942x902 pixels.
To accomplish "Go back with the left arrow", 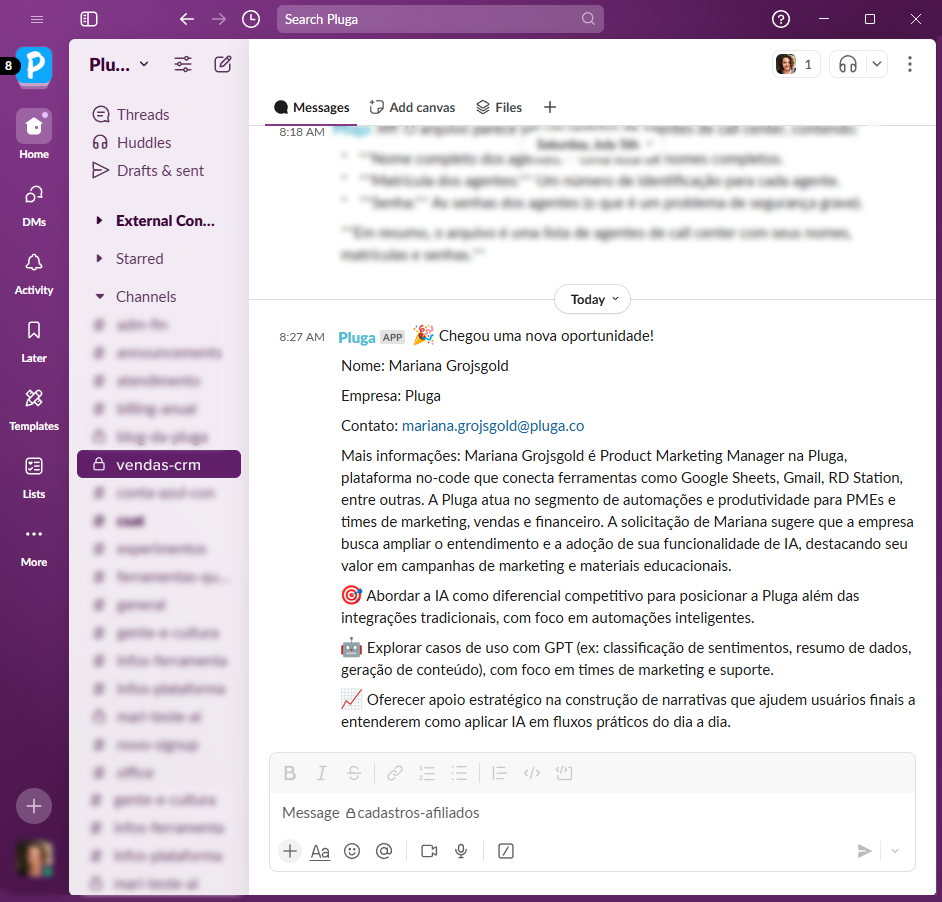I will [x=187, y=19].
